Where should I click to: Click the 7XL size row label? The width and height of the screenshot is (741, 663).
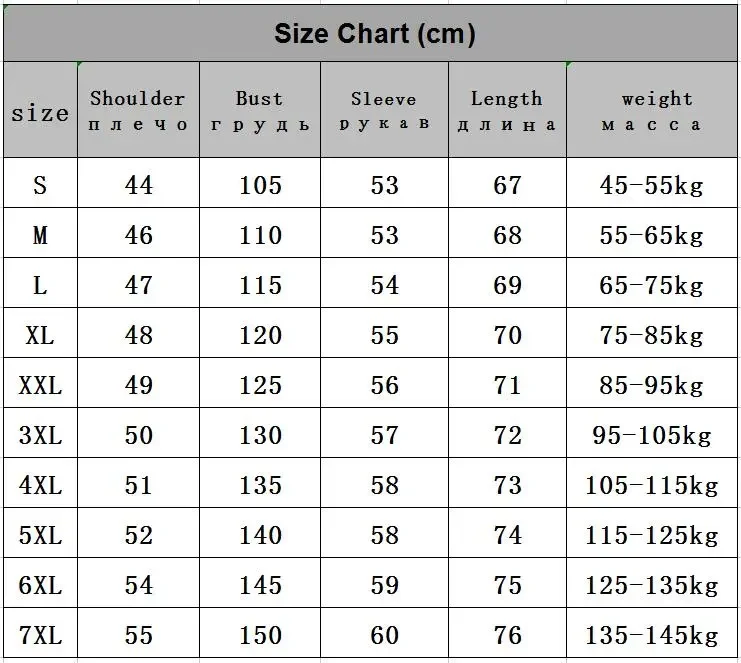coord(40,635)
